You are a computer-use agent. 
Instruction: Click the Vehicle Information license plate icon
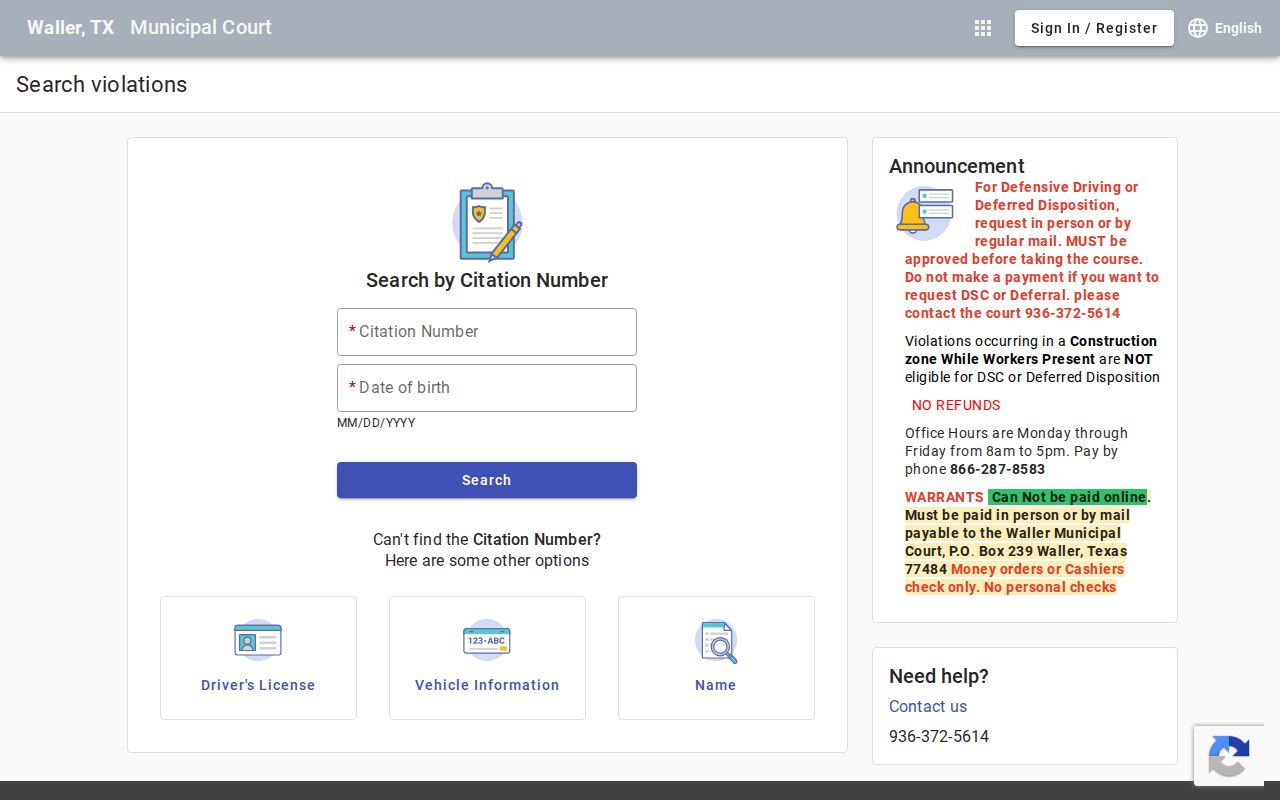tap(487, 640)
